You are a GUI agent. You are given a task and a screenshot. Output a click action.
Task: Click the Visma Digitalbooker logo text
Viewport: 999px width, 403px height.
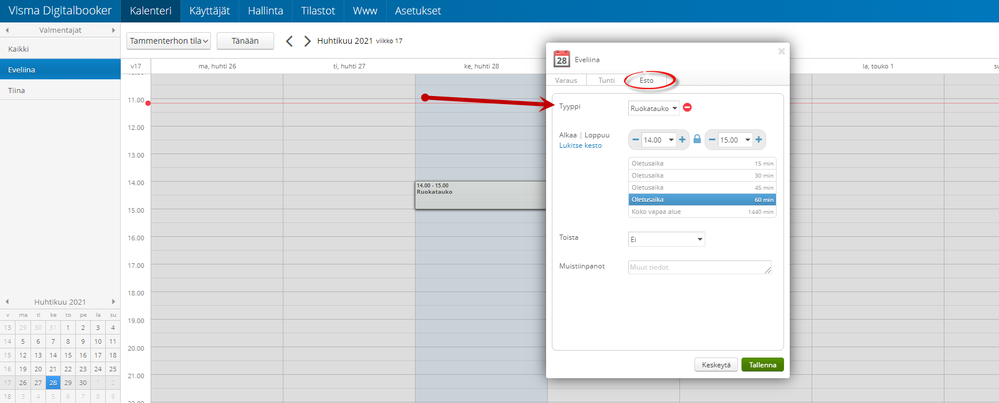pos(60,11)
